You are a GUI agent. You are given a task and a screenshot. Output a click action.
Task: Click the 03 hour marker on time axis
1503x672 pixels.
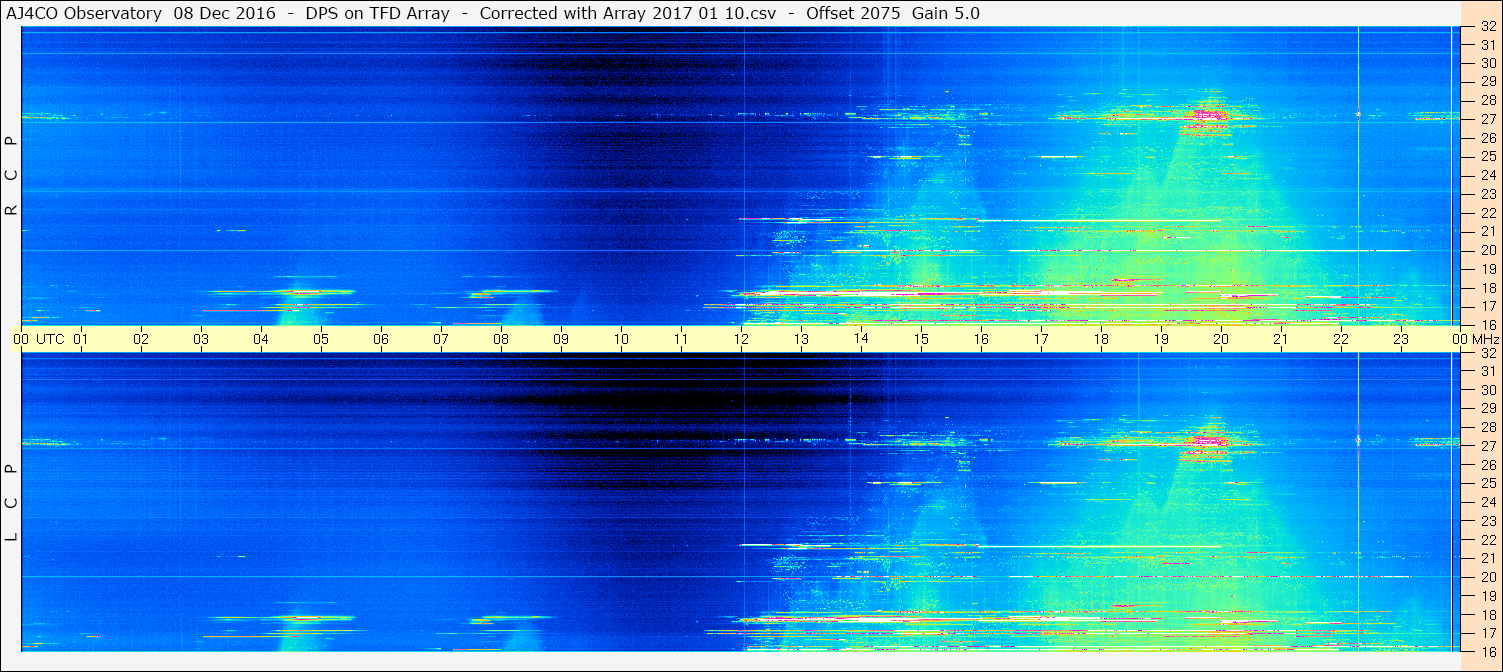(201, 339)
